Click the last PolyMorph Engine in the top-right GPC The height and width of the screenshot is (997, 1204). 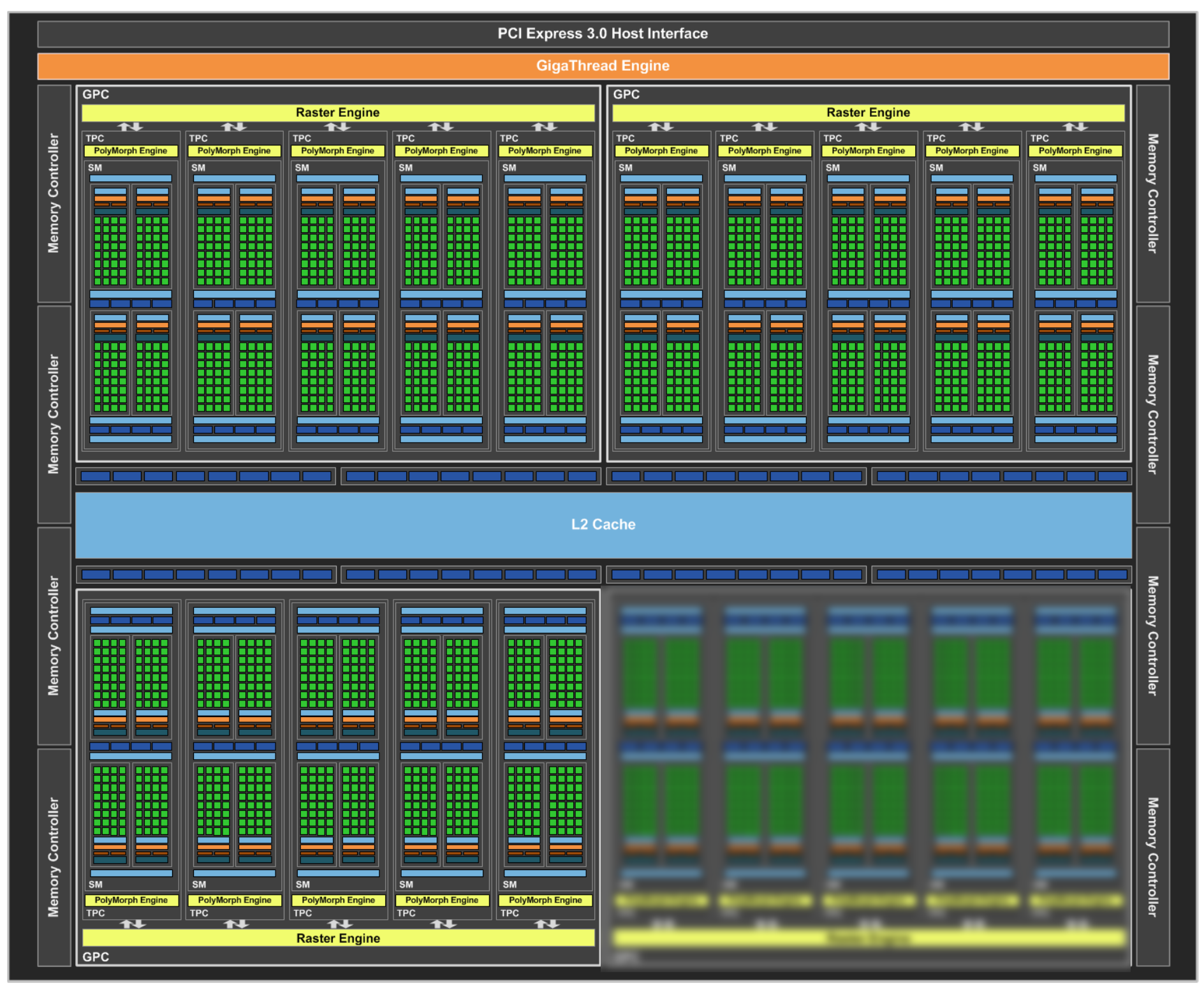coord(1075,151)
